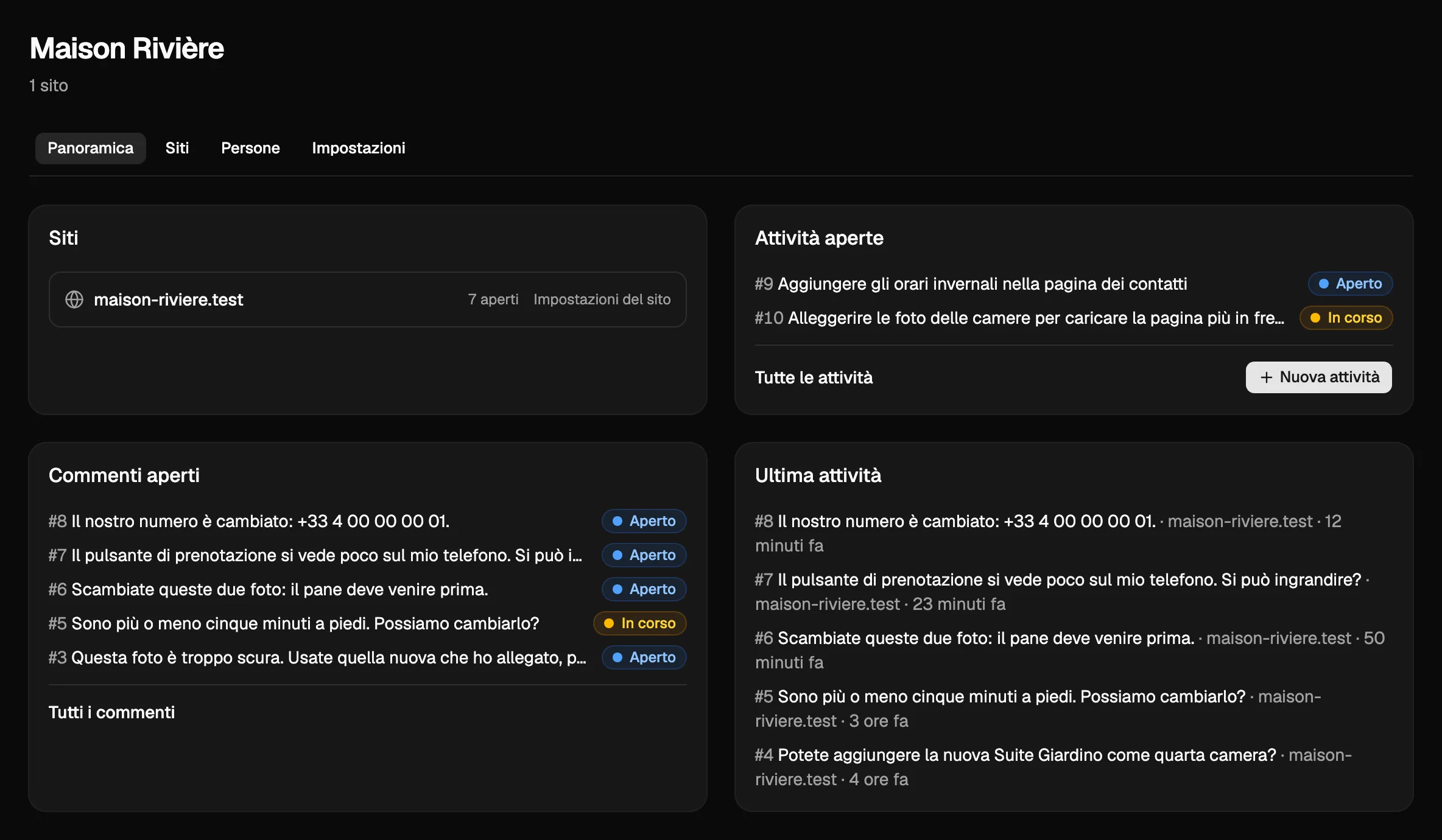Viewport: 1442px width, 840px height.
Task: Open the Persone tab
Action: [250, 148]
